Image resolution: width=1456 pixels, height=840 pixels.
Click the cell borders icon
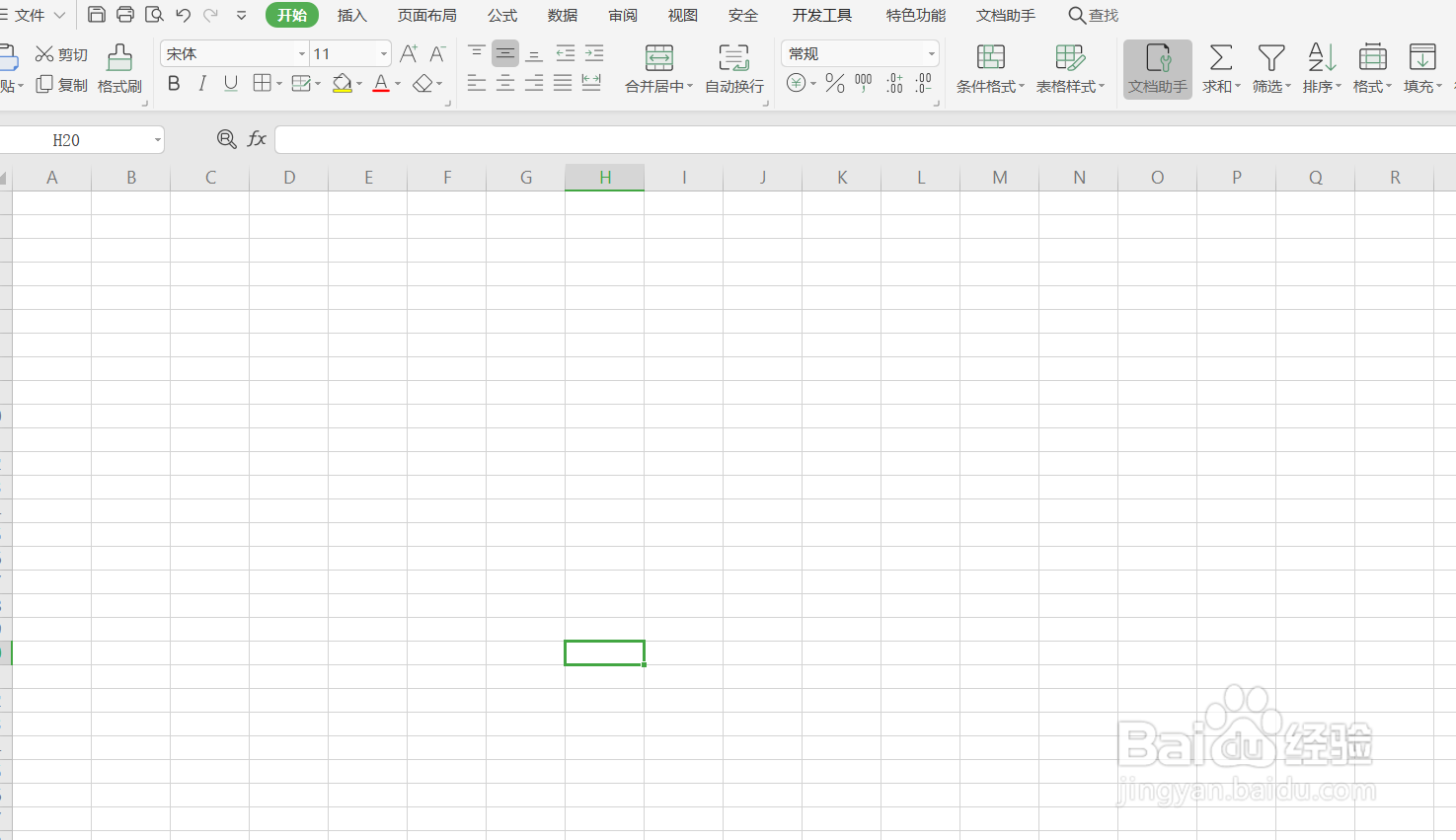pos(262,84)
